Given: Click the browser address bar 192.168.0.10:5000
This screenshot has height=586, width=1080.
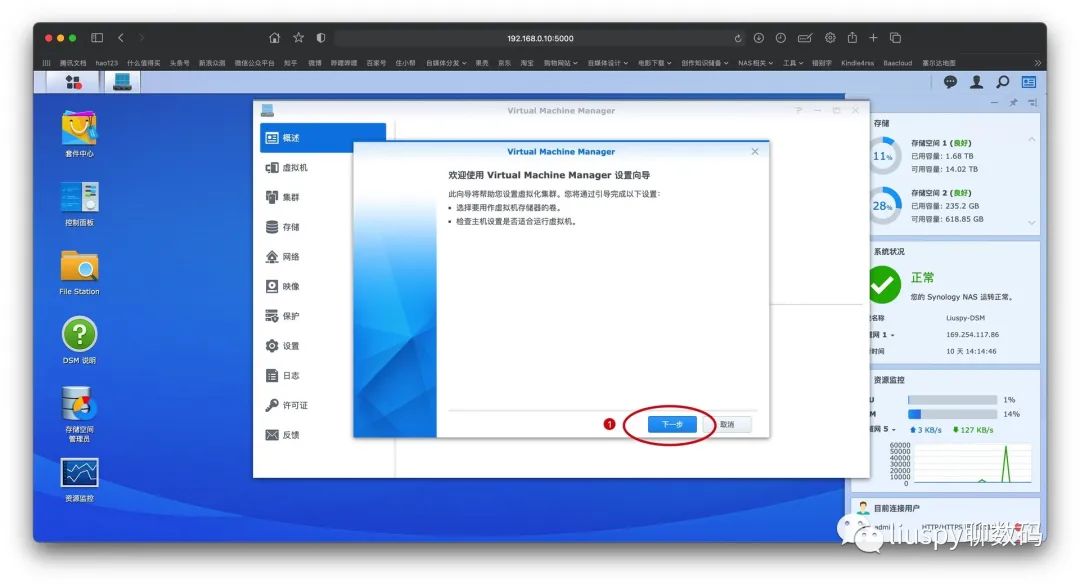Looking at the screenshot, I should point(540,39).
